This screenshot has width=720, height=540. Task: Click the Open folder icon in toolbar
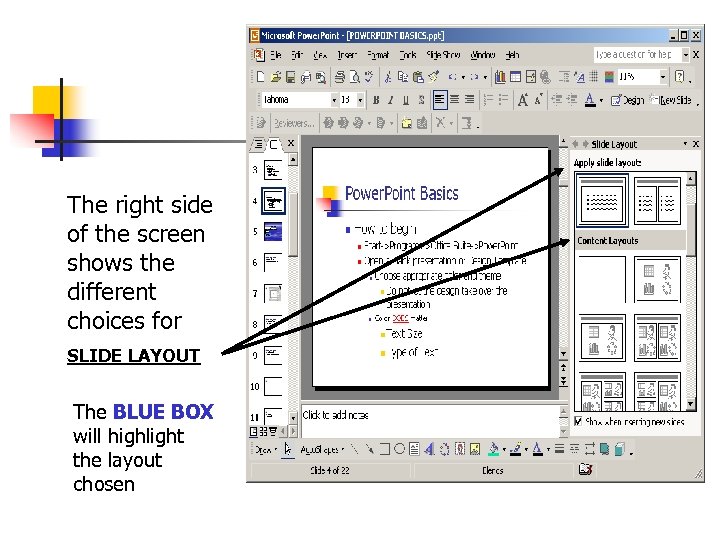point(276,77)
